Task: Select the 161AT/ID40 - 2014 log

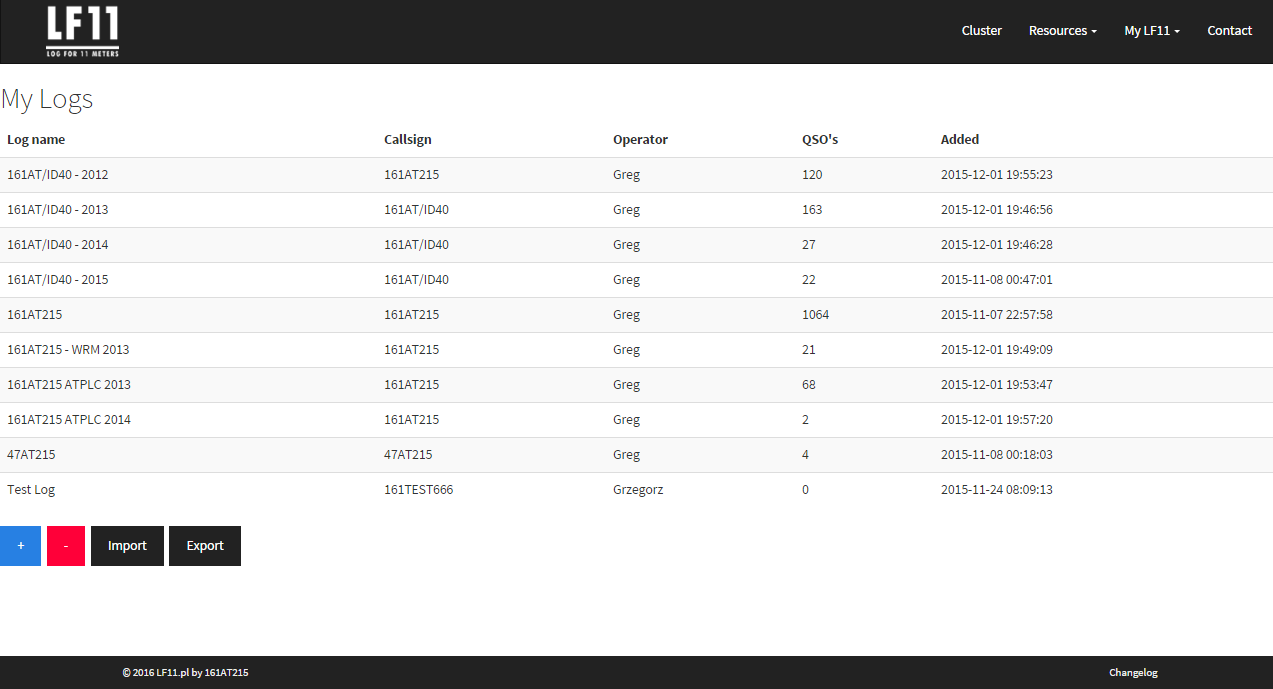Action: coord(57,245)
